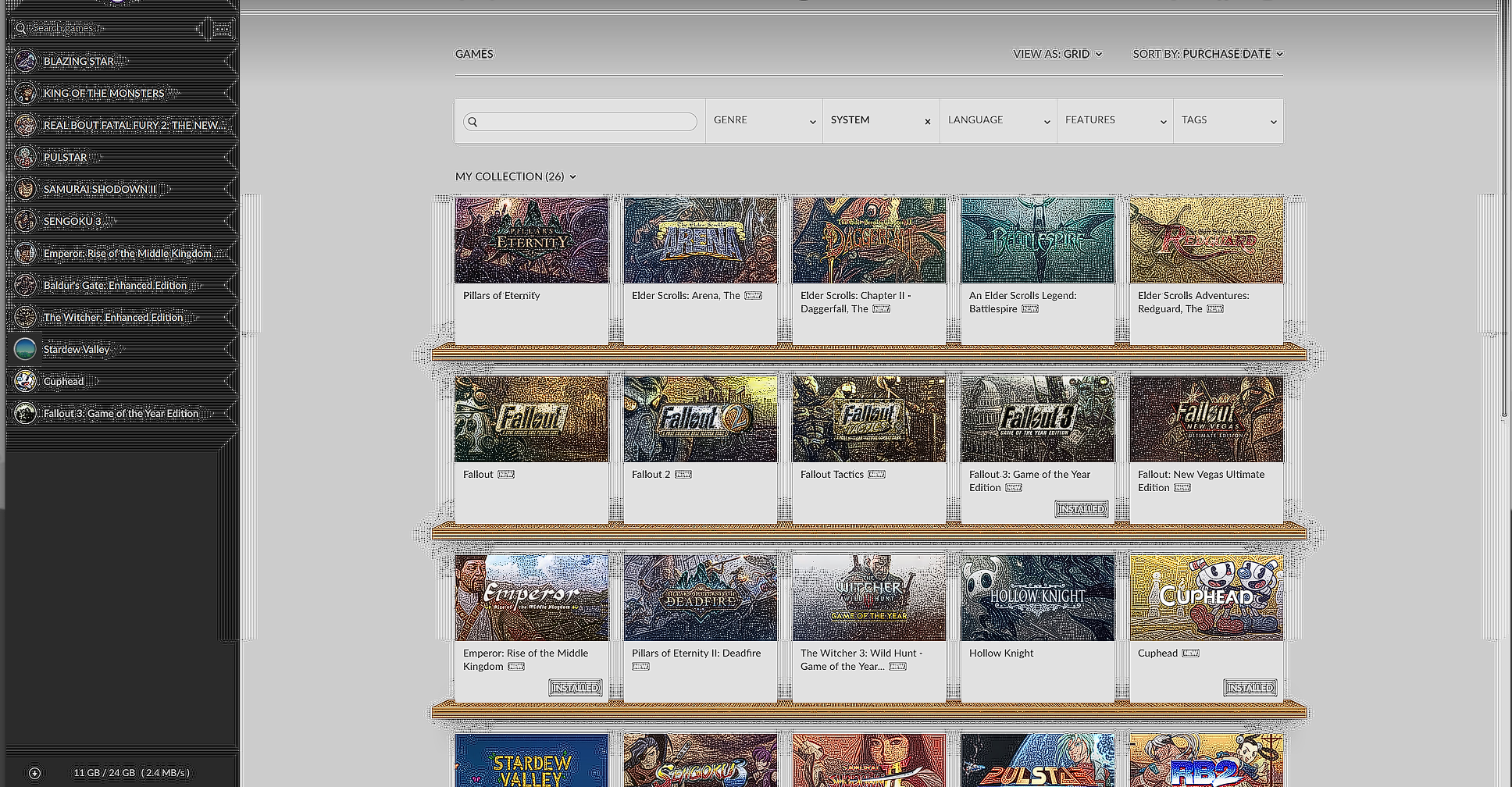The width and height of the screenshot is (1512, 787).
Task: Open Emperor game cover in grid
Action: 532,598
